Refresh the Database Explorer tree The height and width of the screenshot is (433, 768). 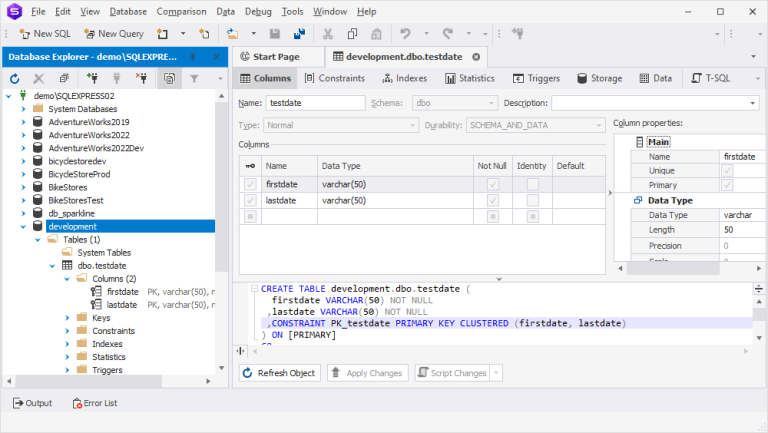click(15, 78)
